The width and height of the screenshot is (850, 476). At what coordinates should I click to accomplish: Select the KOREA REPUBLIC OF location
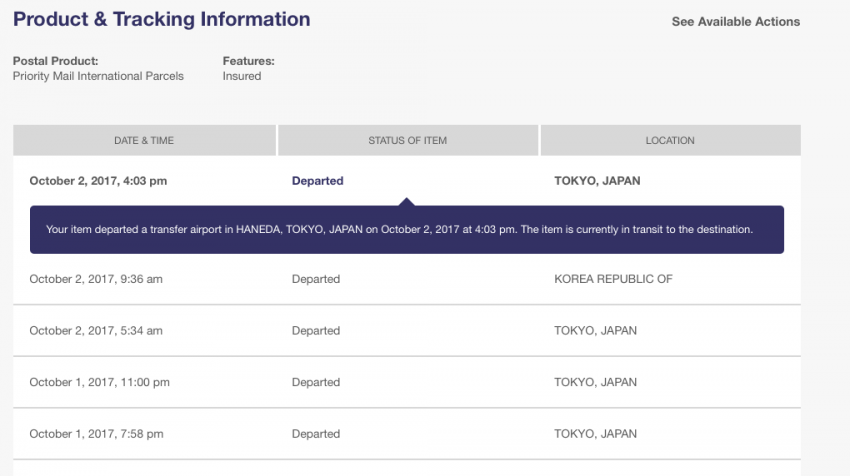coord(613,279)
